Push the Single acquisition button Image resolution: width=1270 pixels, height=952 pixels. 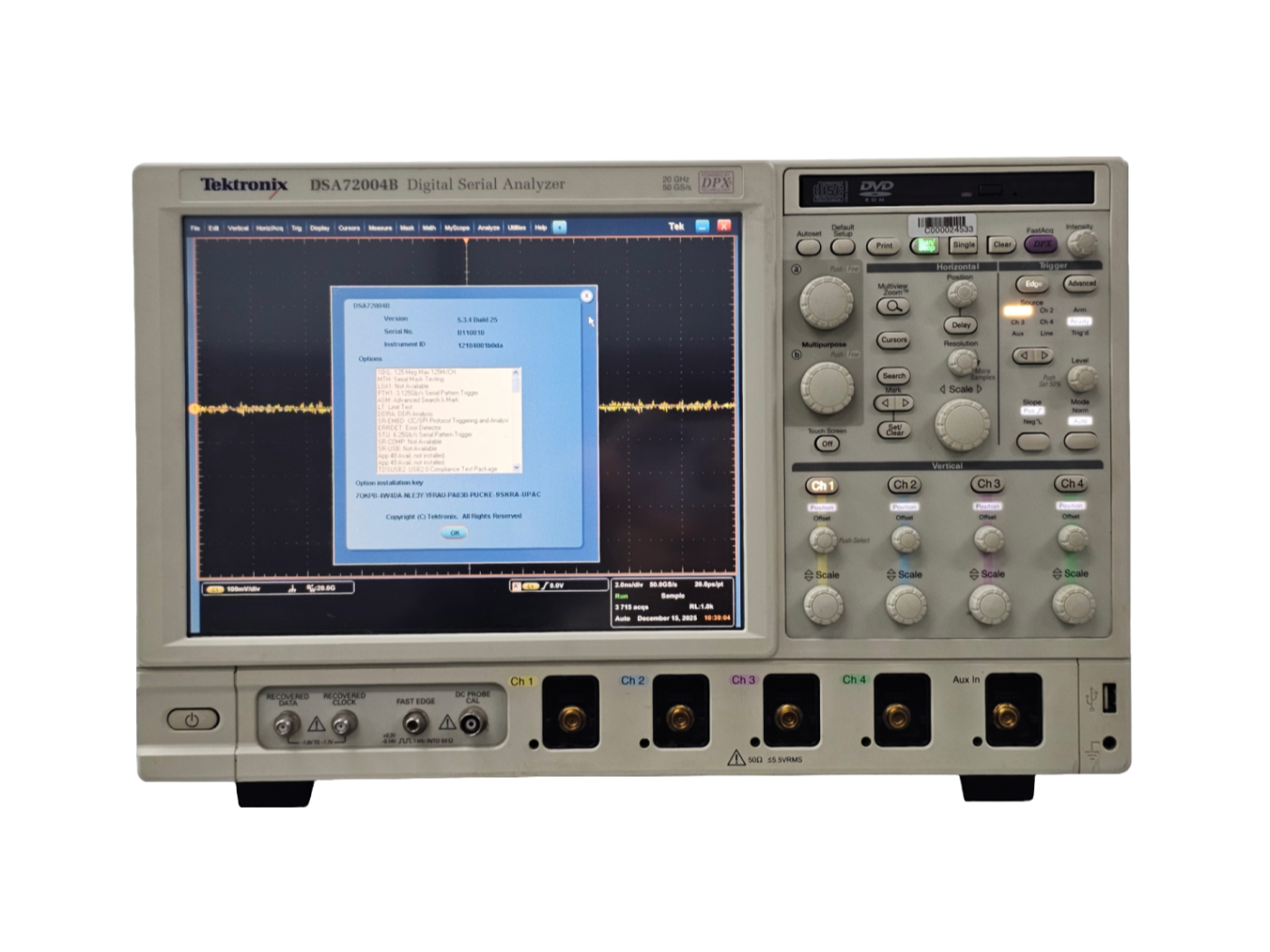click(963, 245)
